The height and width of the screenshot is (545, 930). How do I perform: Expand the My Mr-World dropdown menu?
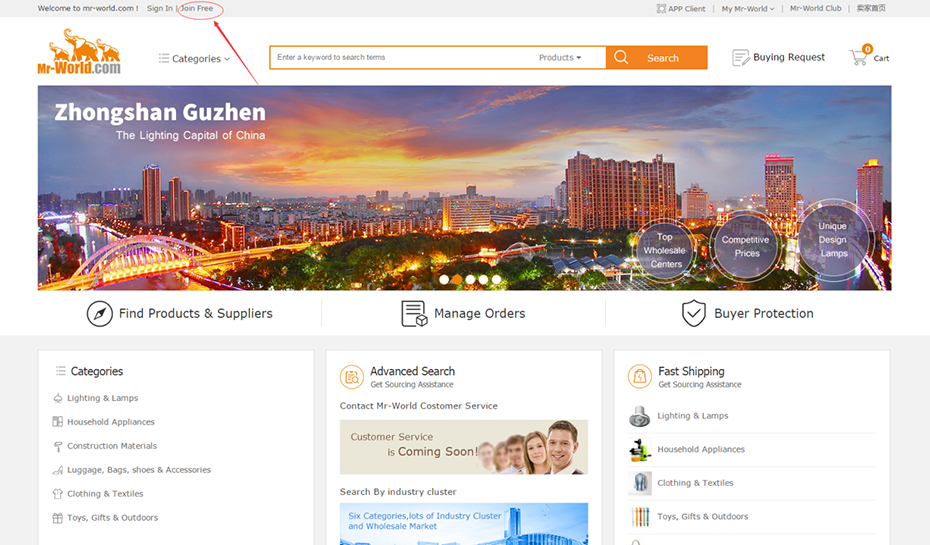coord(747,9)
